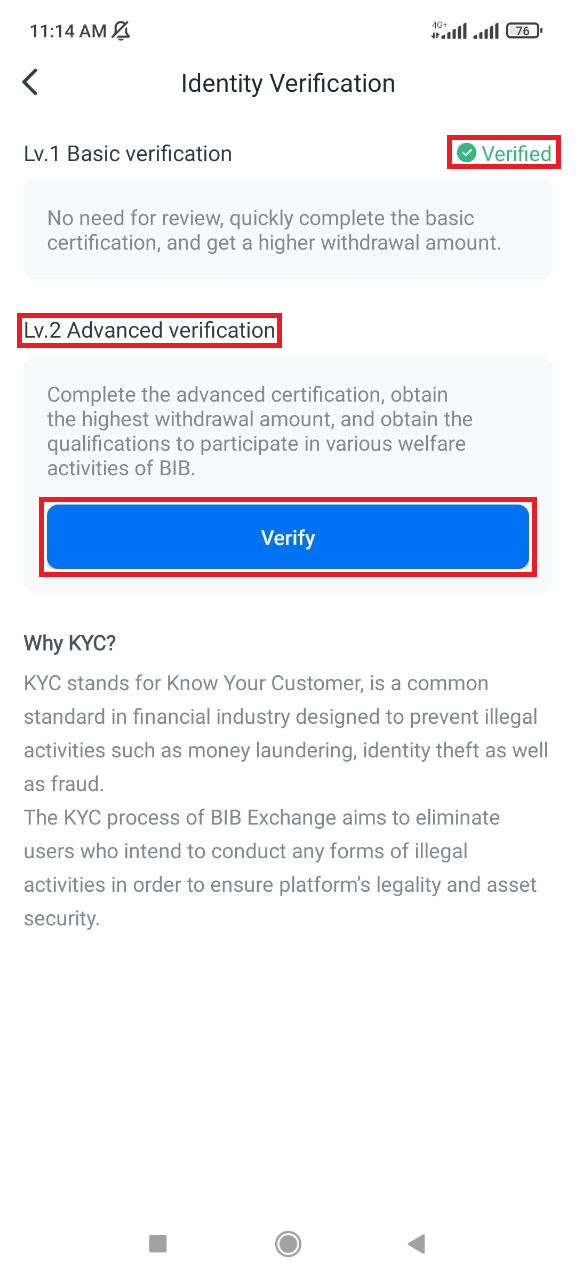Tap the Android home circle icon

(x=288, y=1243)
